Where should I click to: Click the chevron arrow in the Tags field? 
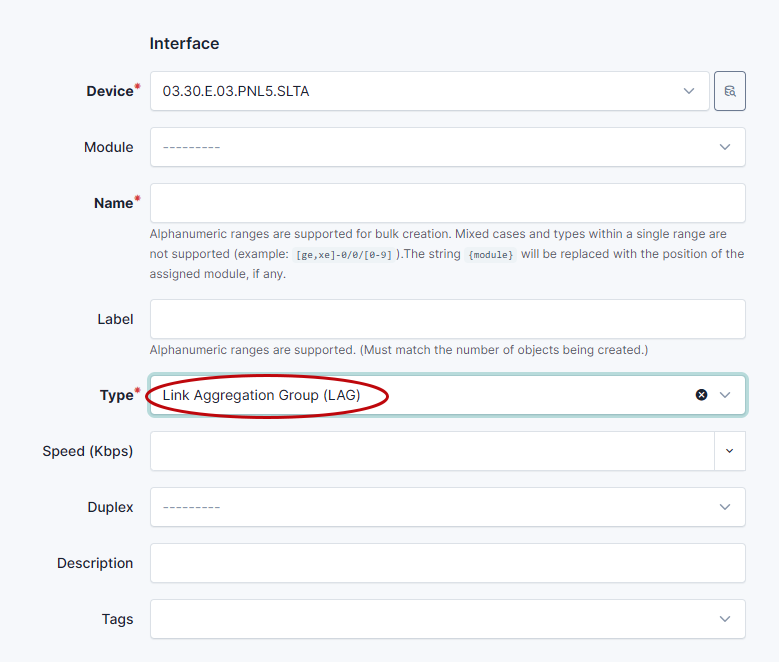pyautogui.click(x=725, y=619)
